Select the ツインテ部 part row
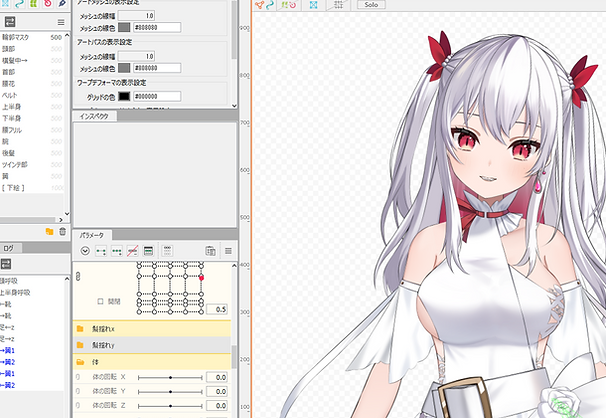Image resolution: width=606 pixels, height=418 pixels. (x=32, y=165)
